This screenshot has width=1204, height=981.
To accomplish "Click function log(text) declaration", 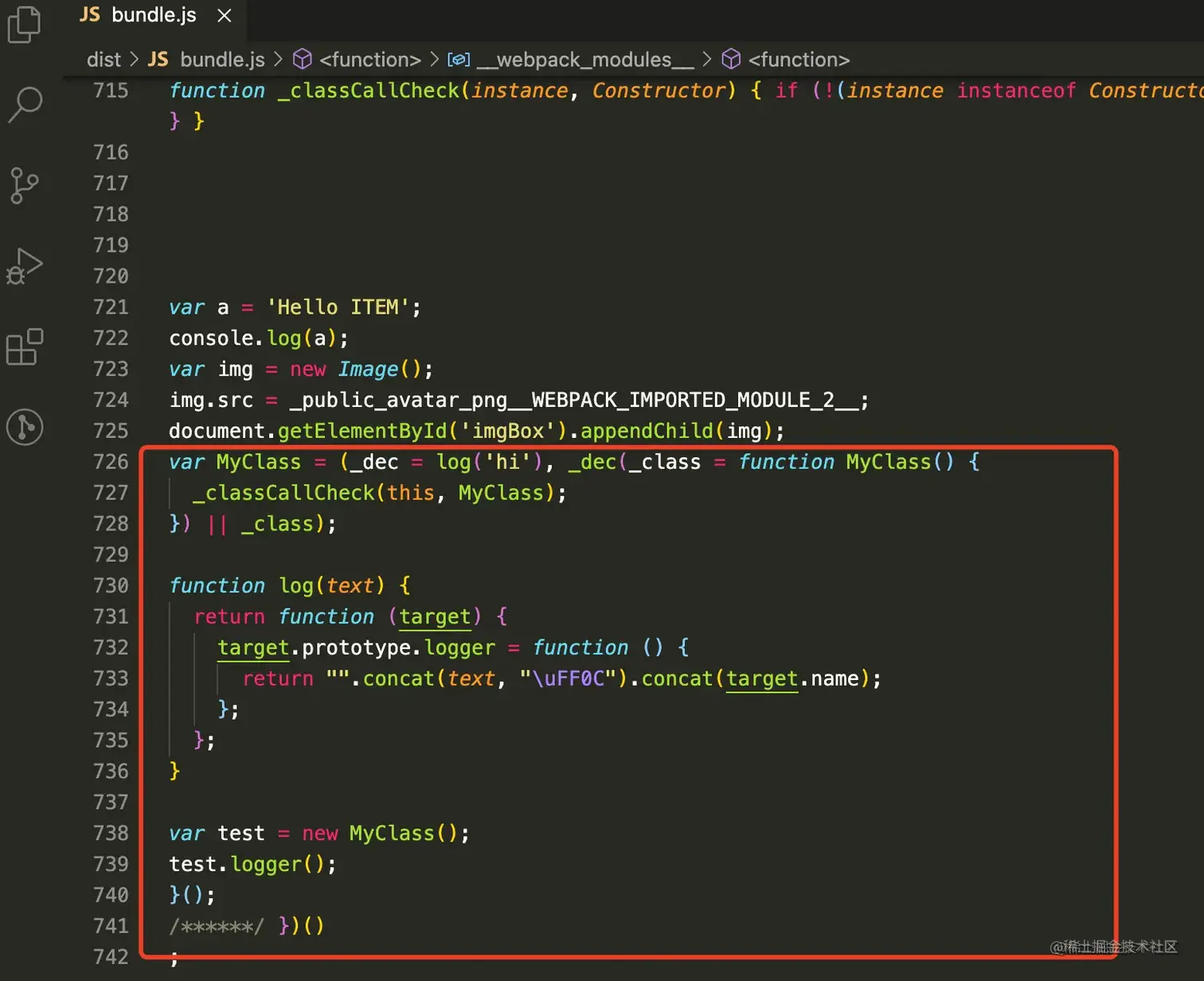I will coord(277,585).
